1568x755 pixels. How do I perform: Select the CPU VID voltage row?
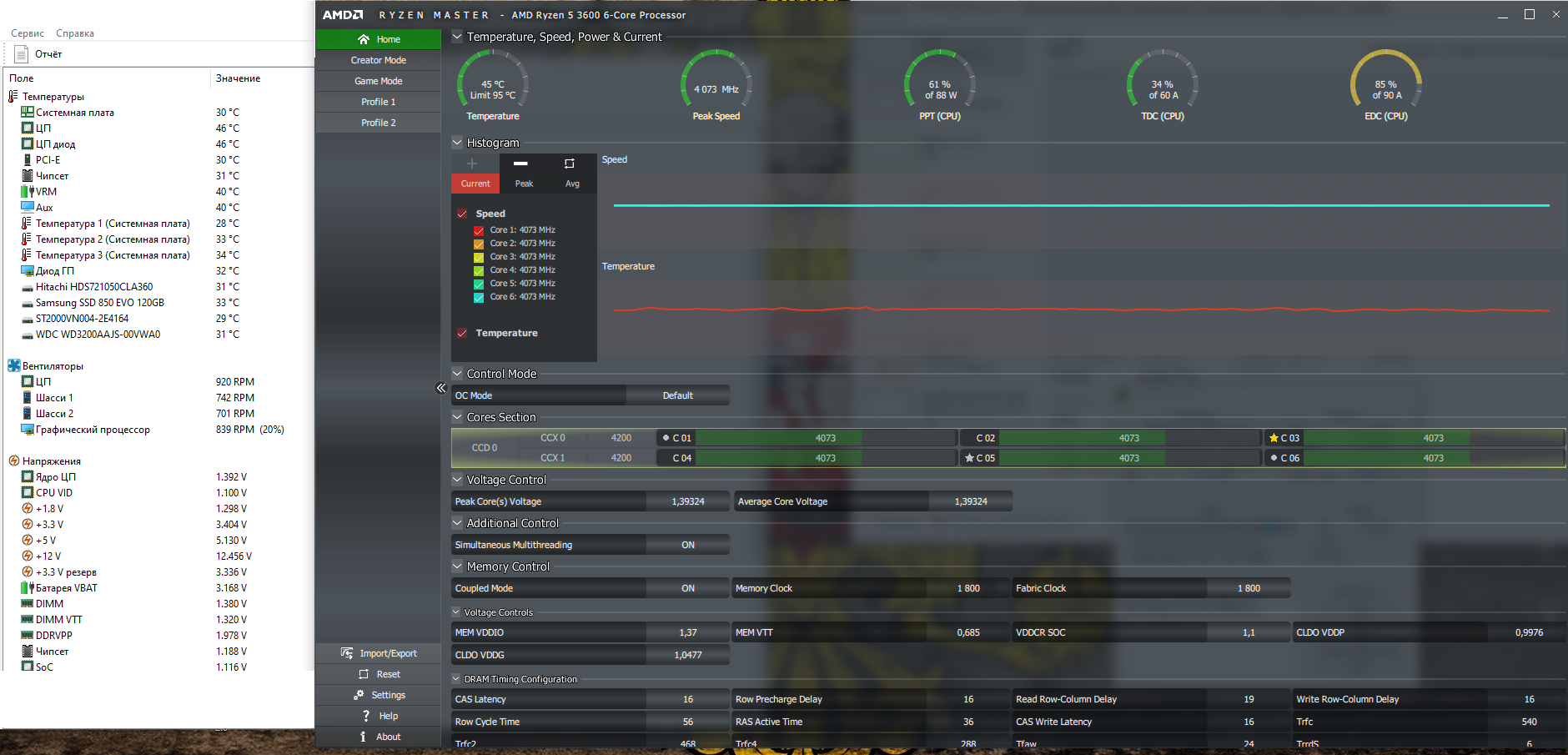[x=158, y=493]
